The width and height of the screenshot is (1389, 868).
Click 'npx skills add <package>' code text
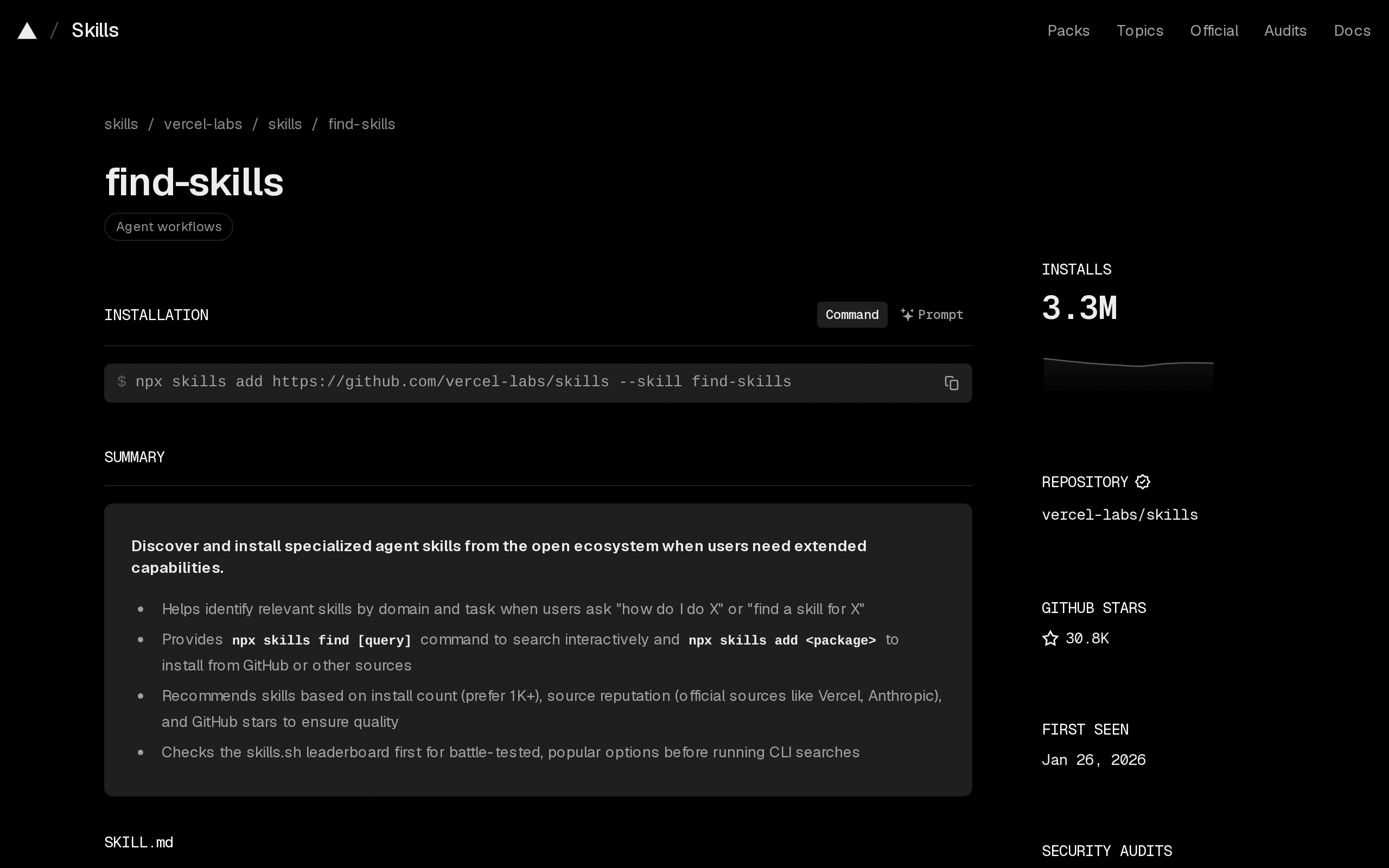[x=782, y=640]
